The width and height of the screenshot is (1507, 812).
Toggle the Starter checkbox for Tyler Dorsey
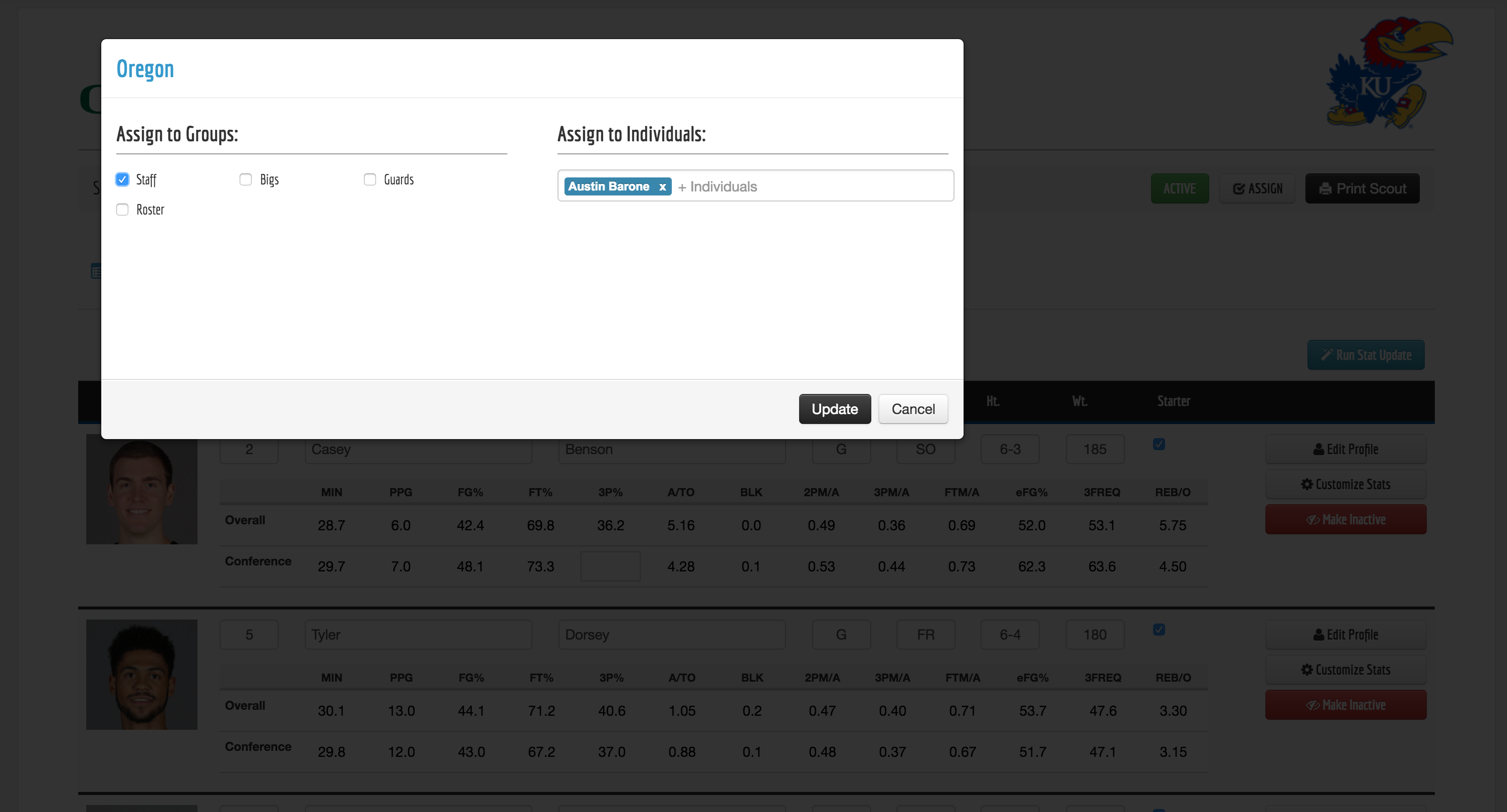[1159, 630]
